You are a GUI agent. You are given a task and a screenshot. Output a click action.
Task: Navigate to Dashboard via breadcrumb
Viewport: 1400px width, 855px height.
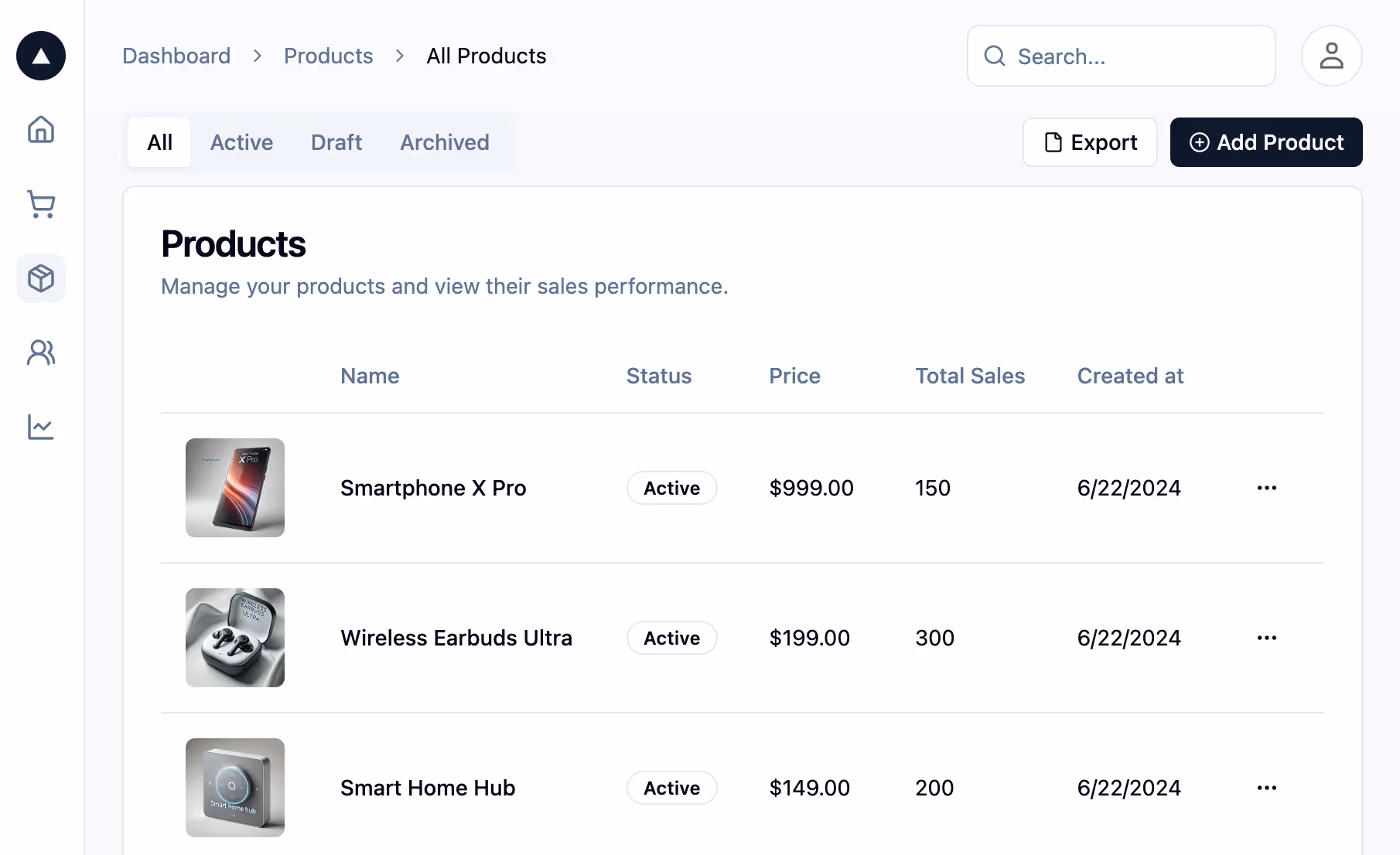click(x=176, y=56)
